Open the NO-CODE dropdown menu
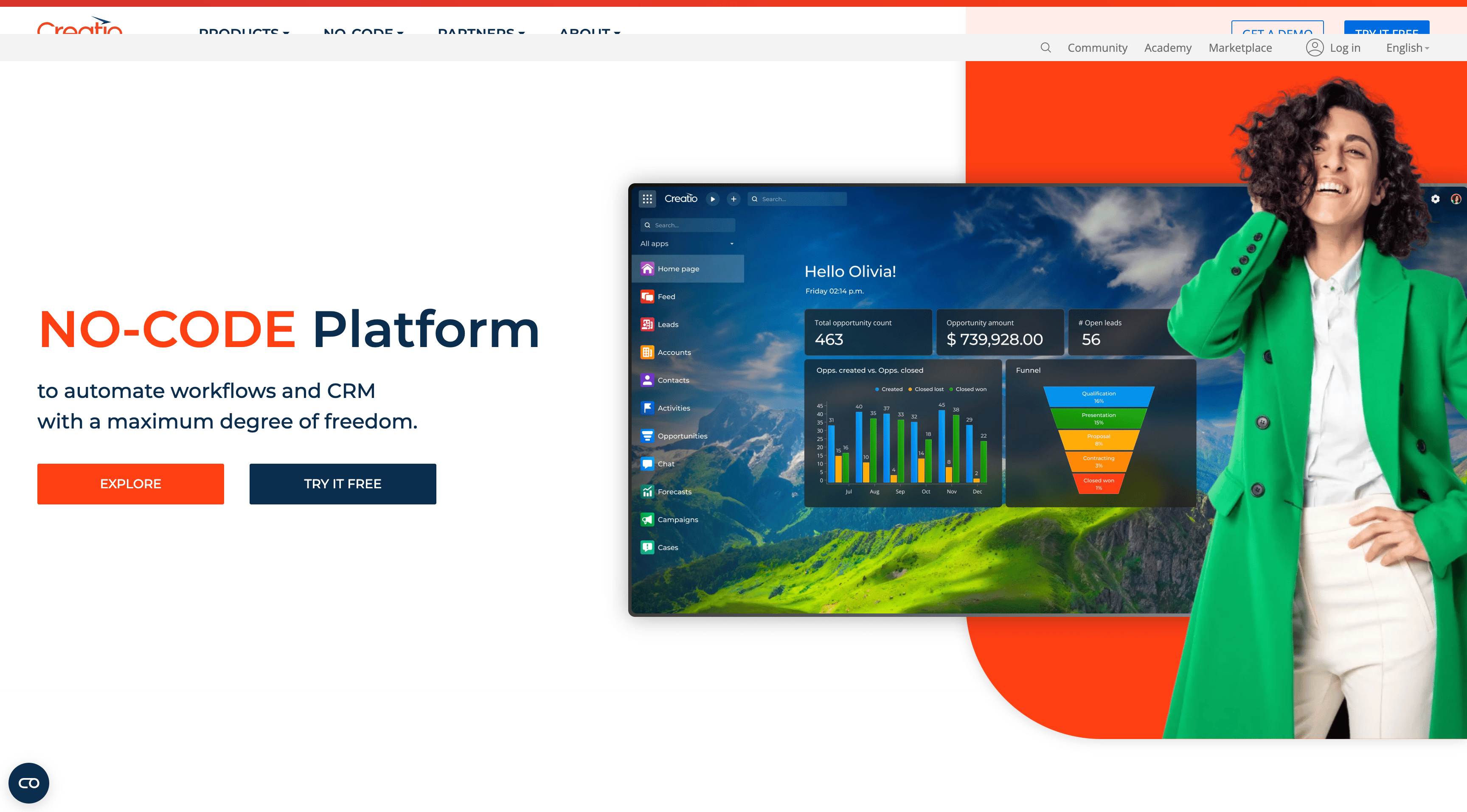This screenshot has width=1467, height=812. point(363,31)
